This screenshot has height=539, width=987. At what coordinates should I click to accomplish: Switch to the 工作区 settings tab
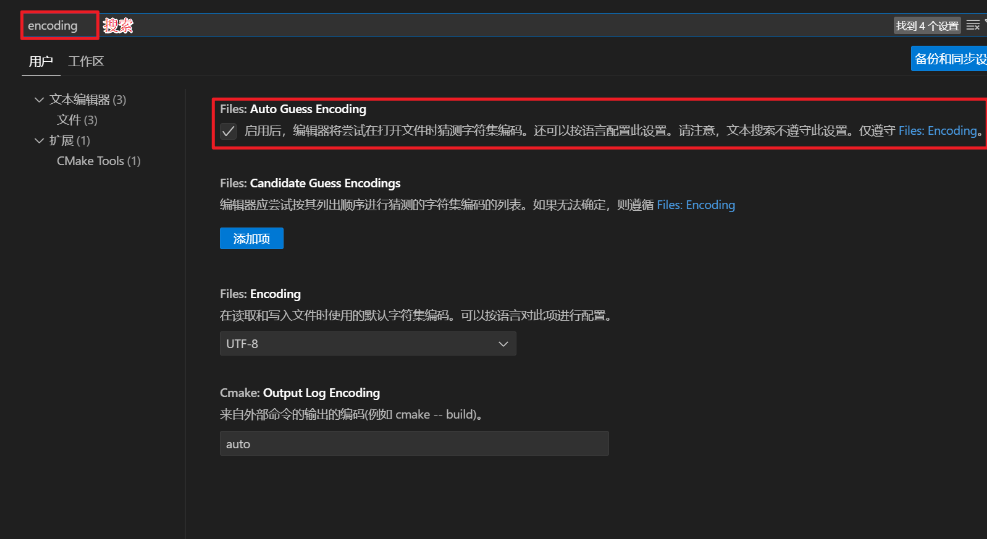tap(86, 61)
